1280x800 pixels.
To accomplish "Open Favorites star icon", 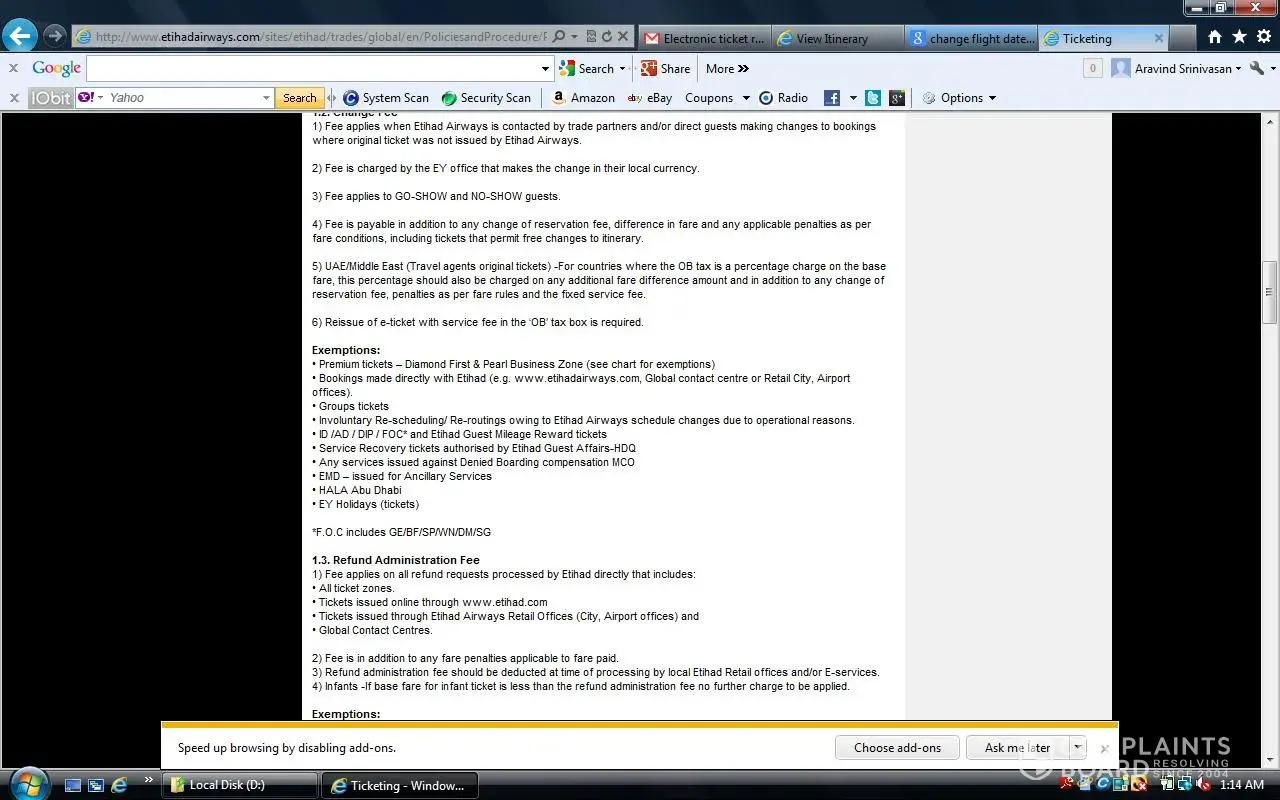I will (x=1239, y=37).
